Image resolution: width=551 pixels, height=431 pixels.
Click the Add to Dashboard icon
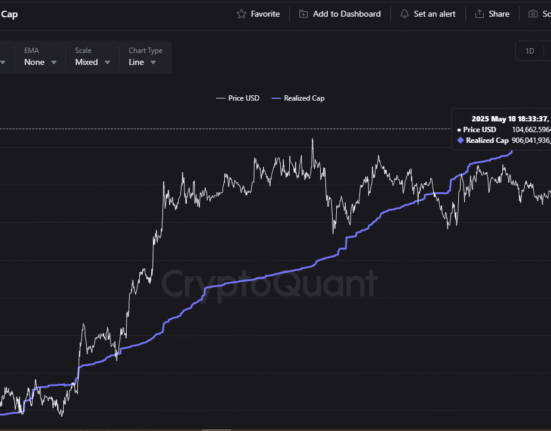[303, 14]
